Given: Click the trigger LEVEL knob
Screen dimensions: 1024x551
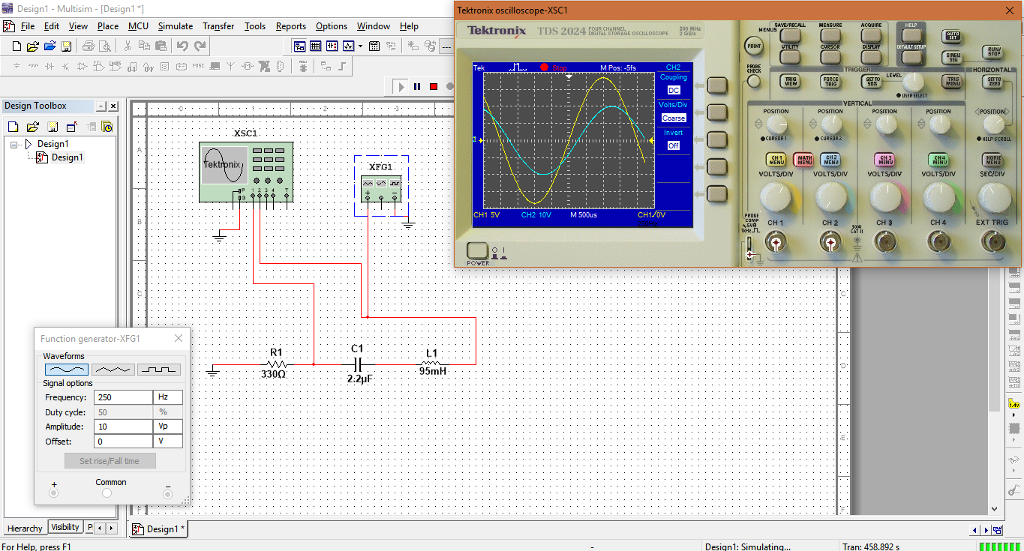Looking at the screenshot, I should coord(913,82).
